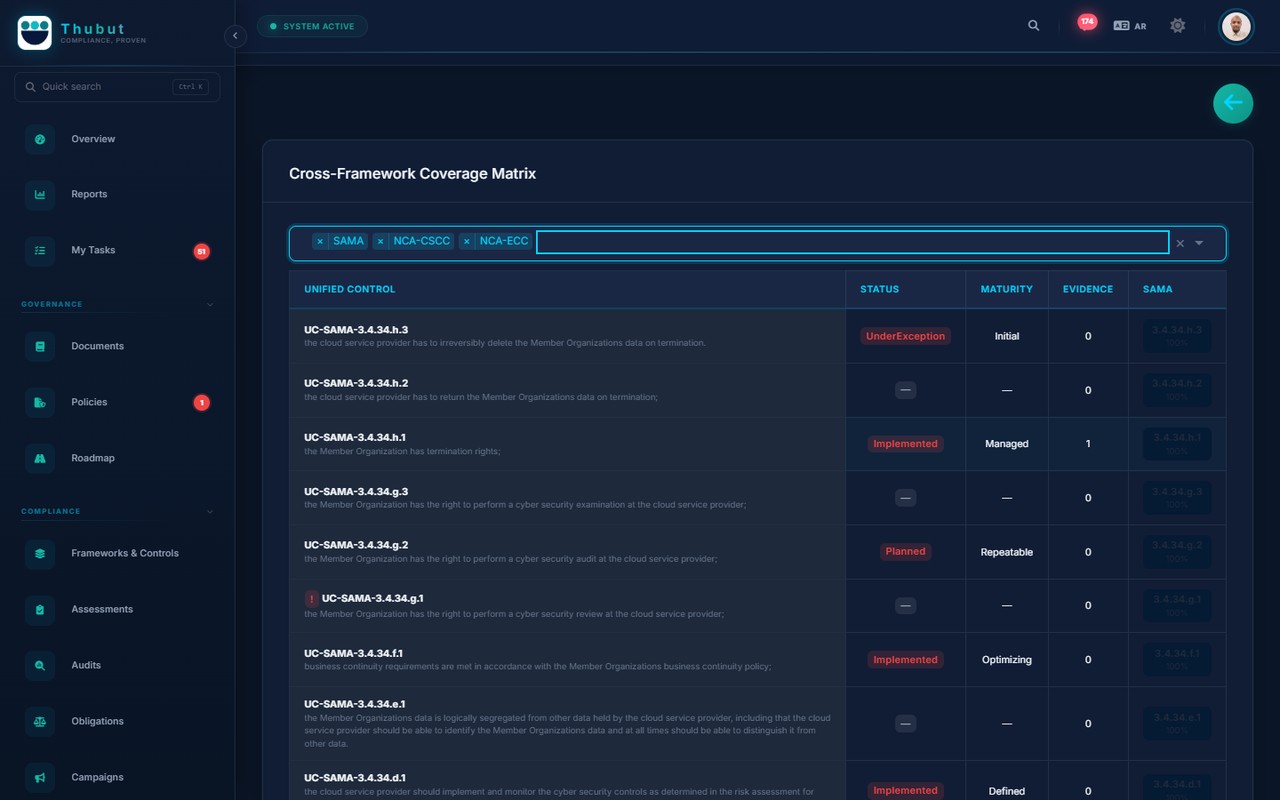Focus the Quick search field

click(117, 87)
